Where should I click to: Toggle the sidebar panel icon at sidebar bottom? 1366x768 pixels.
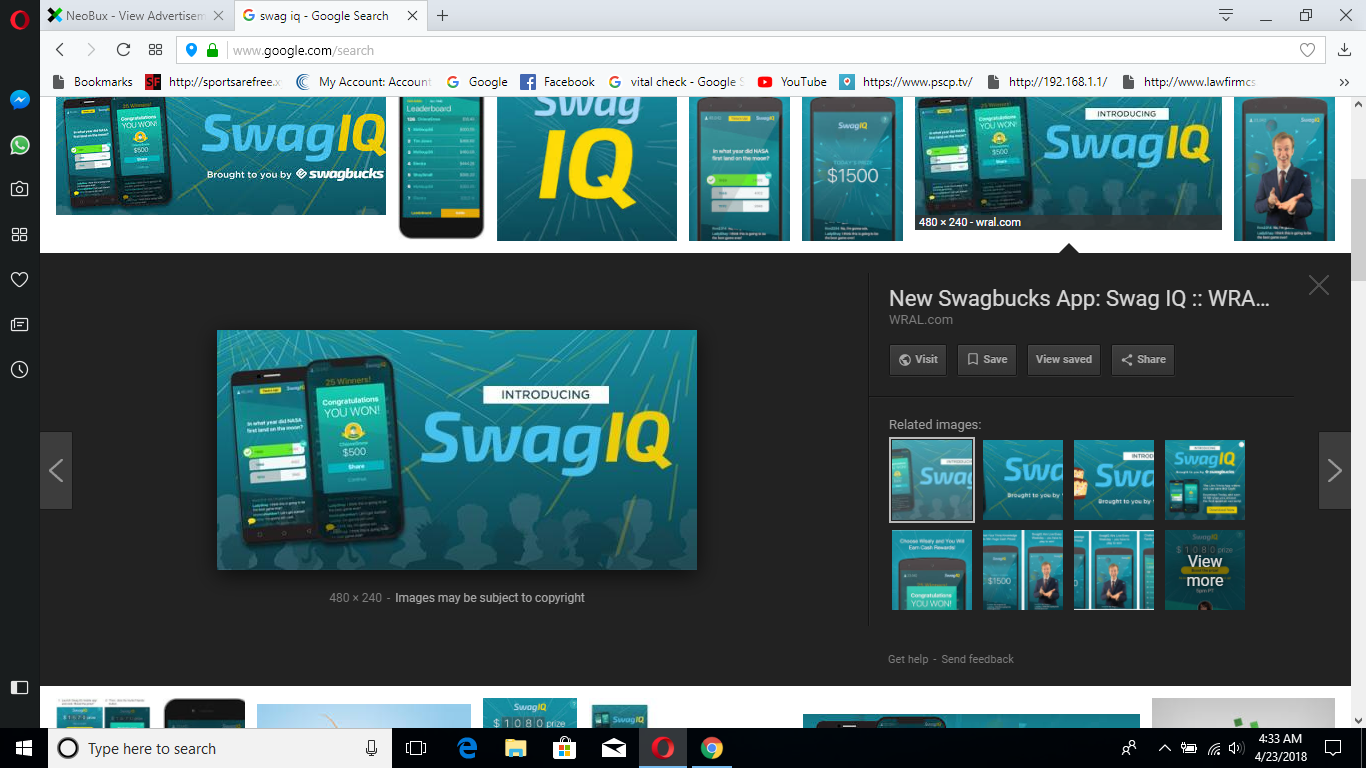[x=19, y=687]
